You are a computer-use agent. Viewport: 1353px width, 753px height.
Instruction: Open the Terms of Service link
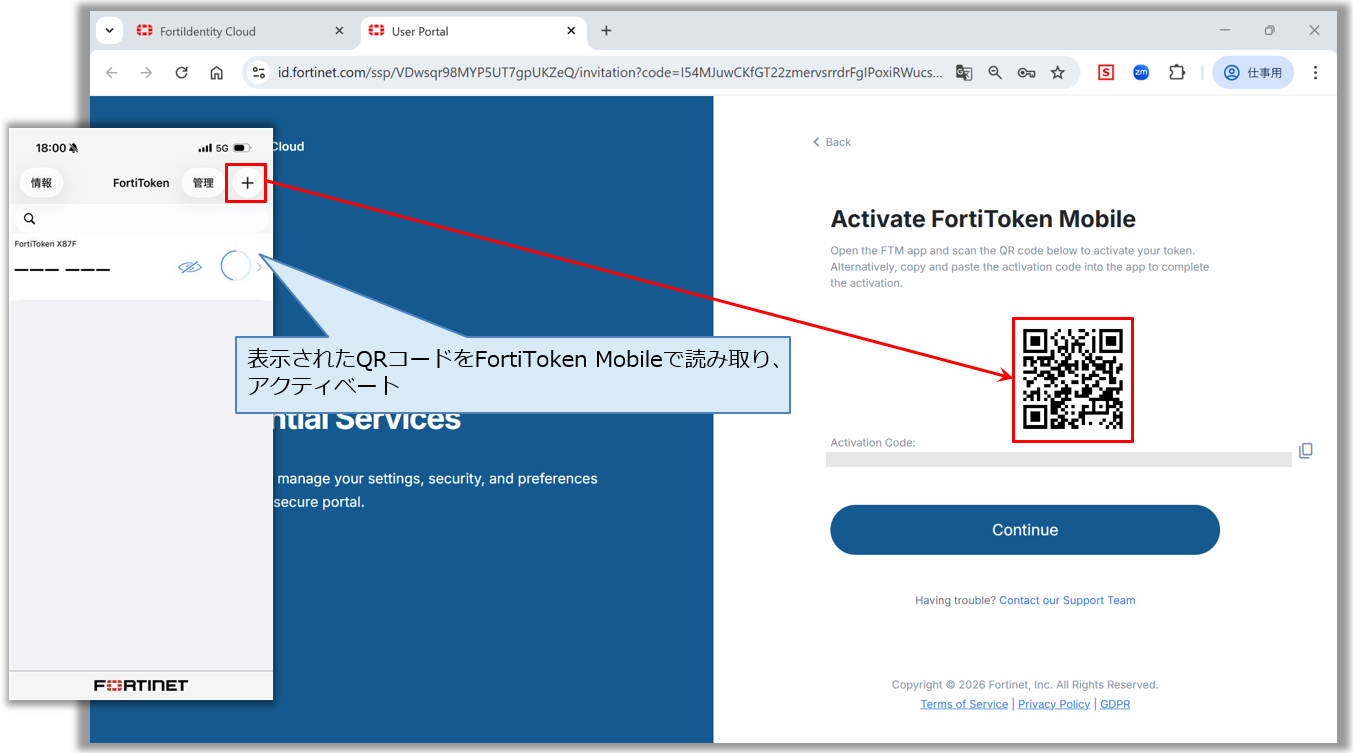(964, 704)
